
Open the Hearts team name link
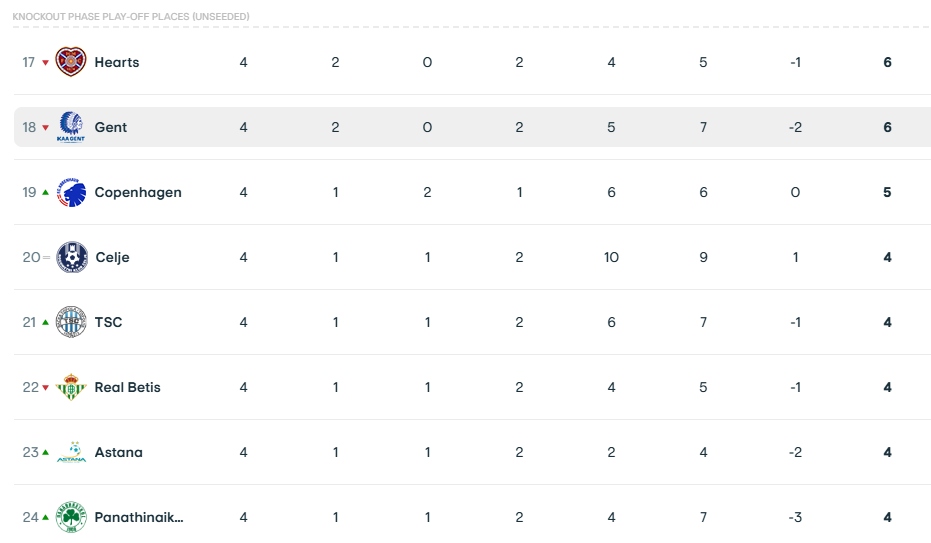coord(117,62)
